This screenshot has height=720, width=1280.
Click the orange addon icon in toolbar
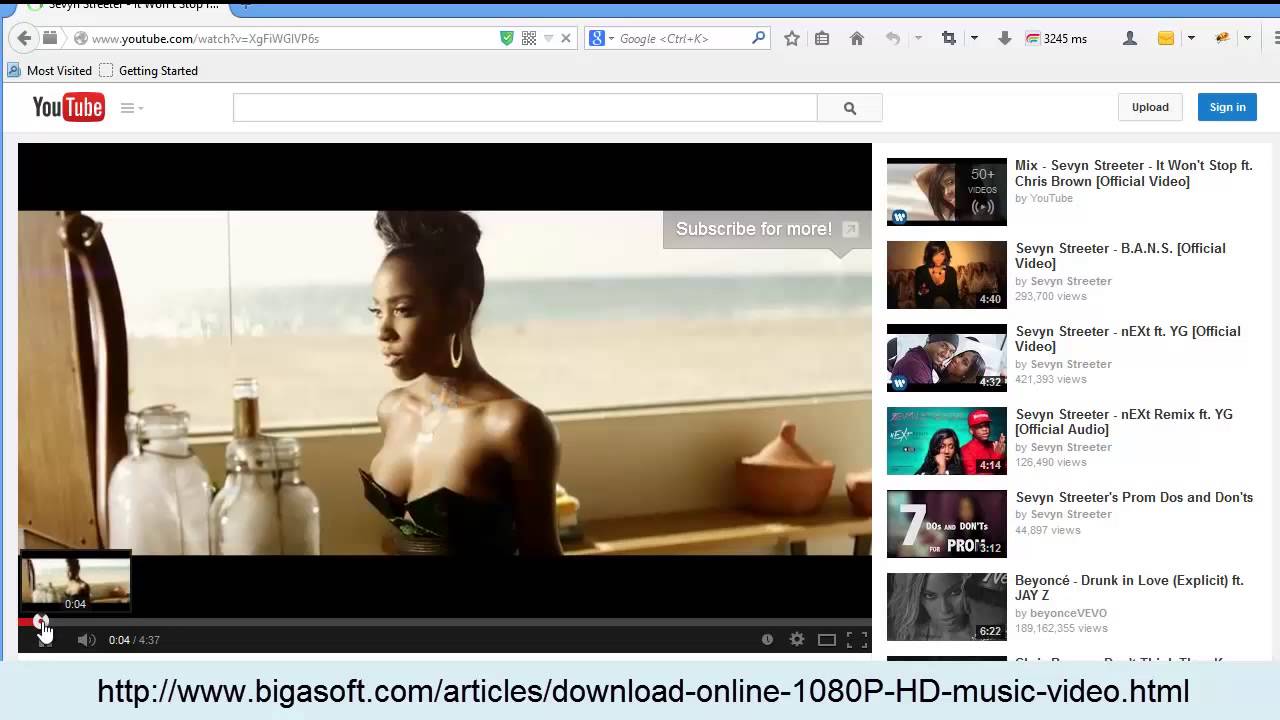[x=1222, y=38]
